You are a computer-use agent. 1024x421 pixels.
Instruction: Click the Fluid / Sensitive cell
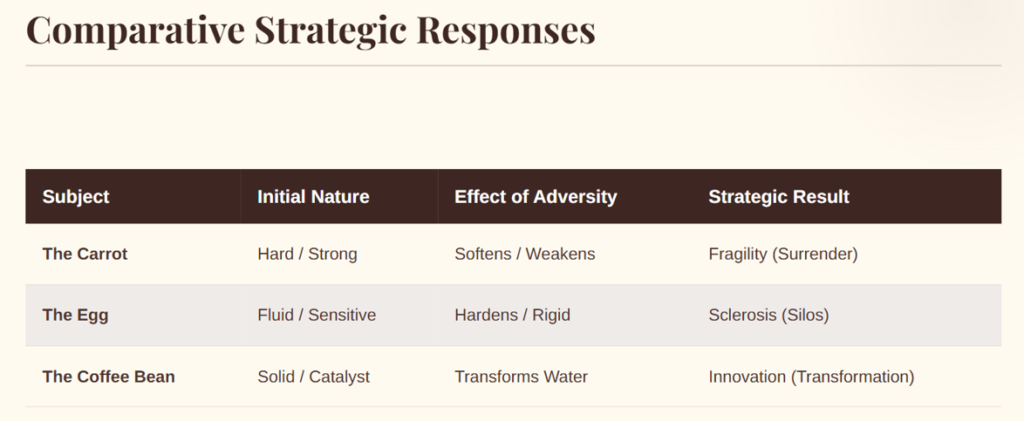(x=317, y=315)
